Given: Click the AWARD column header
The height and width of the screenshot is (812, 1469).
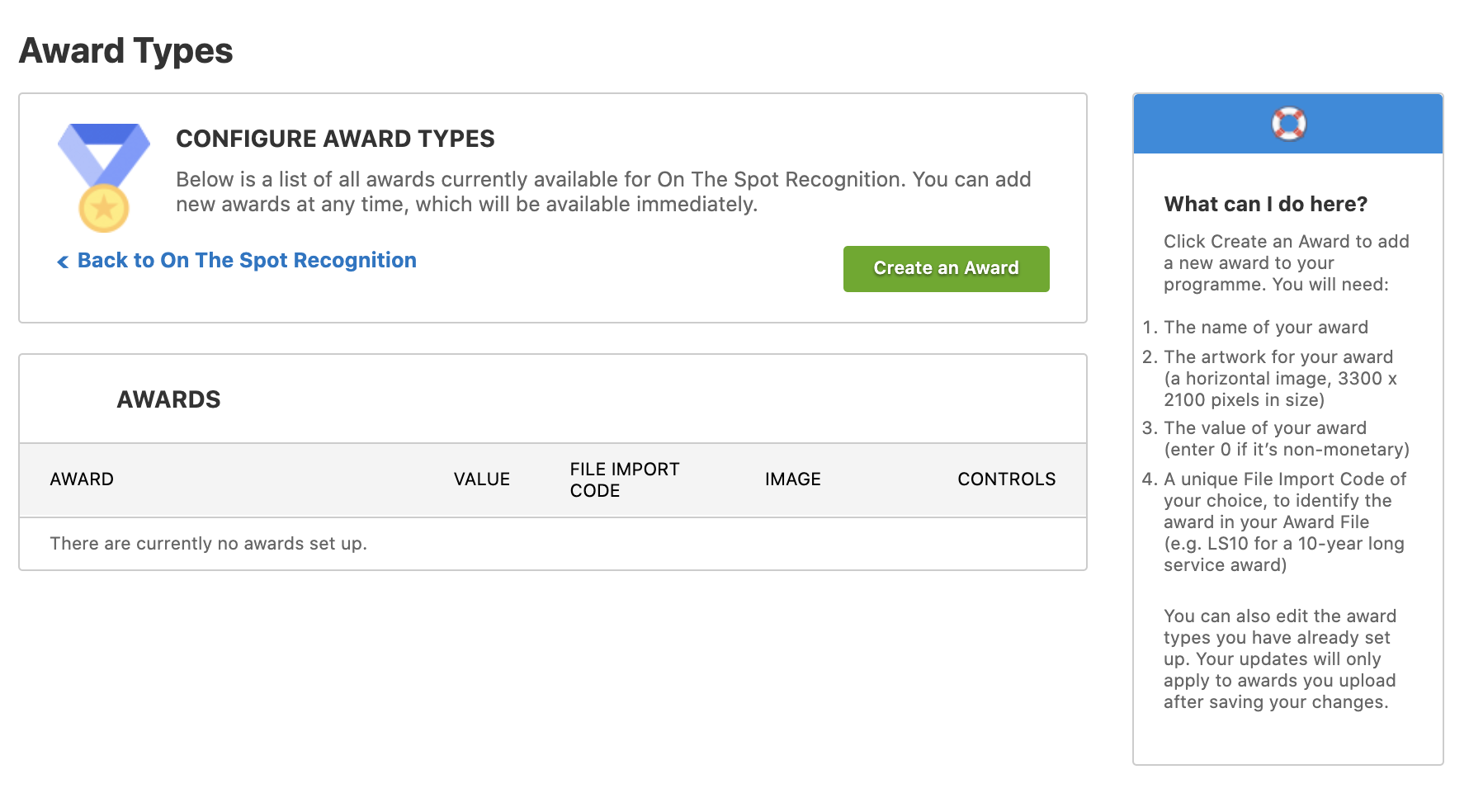Looking at the screenshot, I should (x=82, y=479).
